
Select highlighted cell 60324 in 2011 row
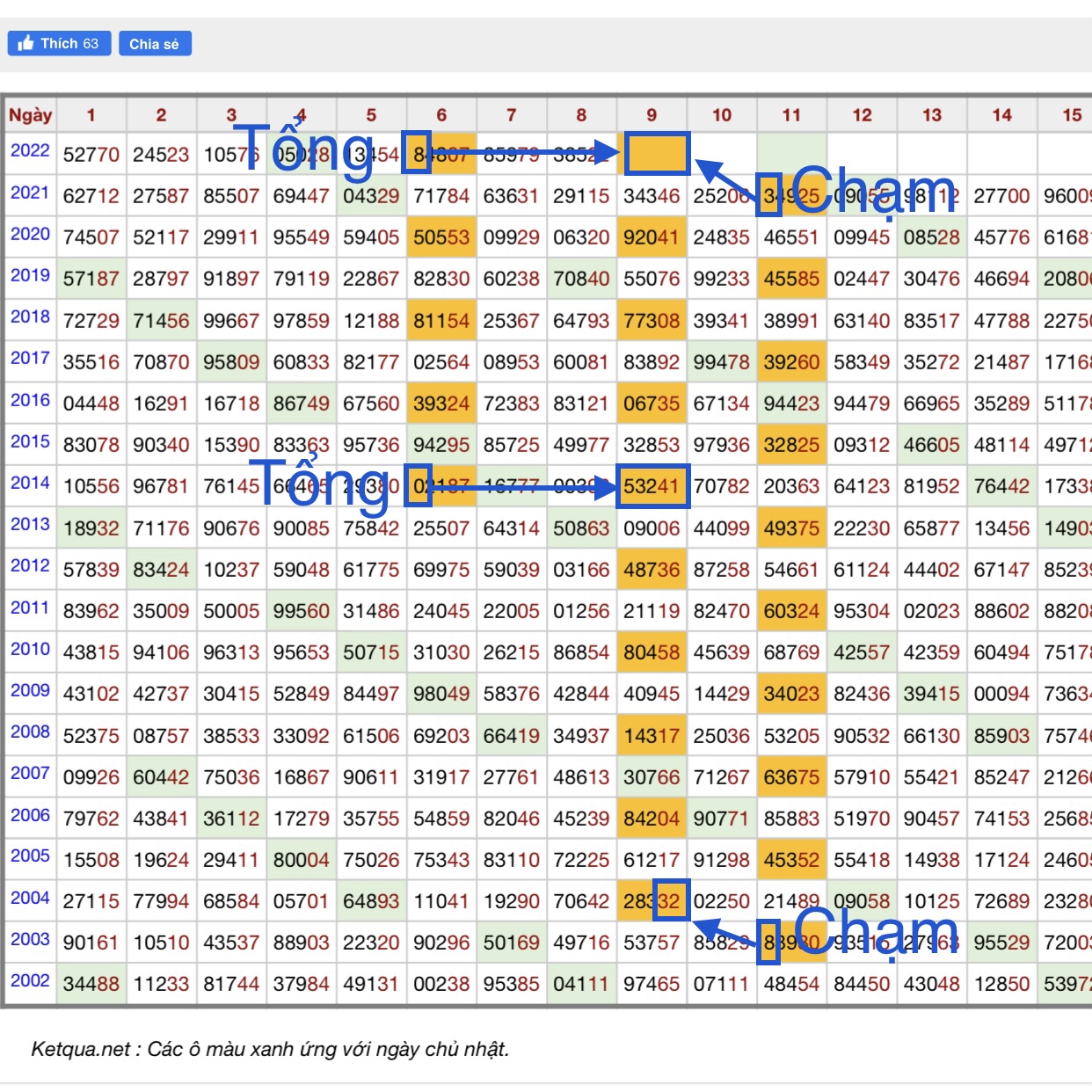[791, 611]
